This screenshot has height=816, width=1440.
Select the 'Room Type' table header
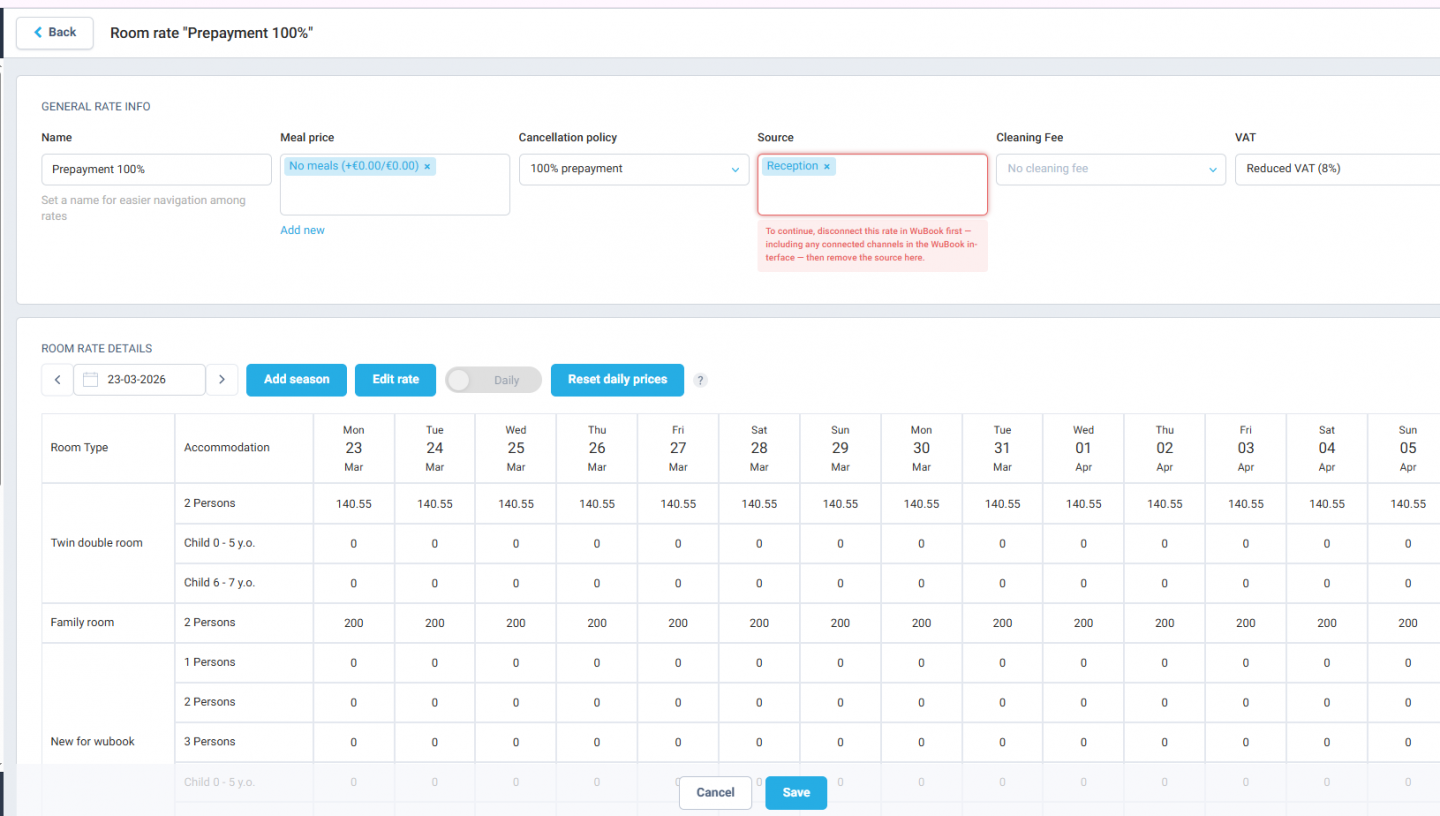79,447
